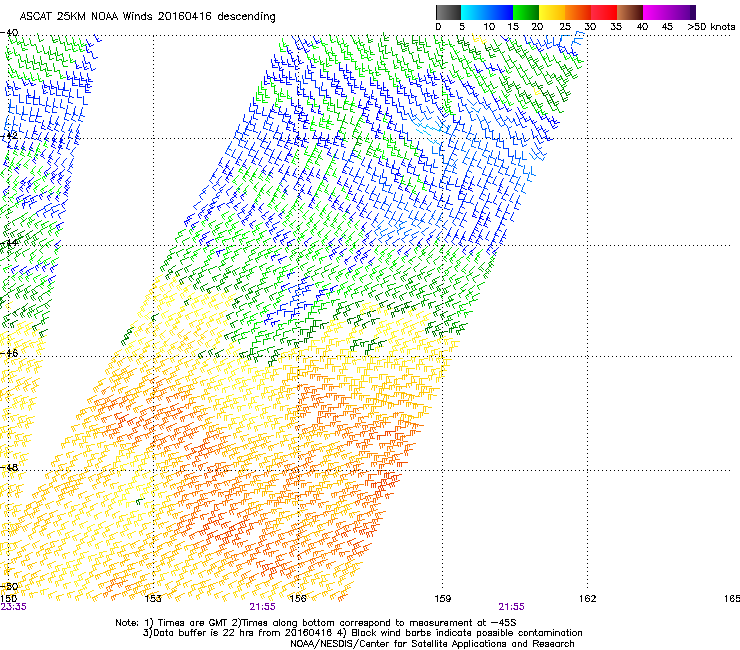Viewport: 740px width, 650px height.
Task: Click the latitude label '-48'
Action: point(9,467)
